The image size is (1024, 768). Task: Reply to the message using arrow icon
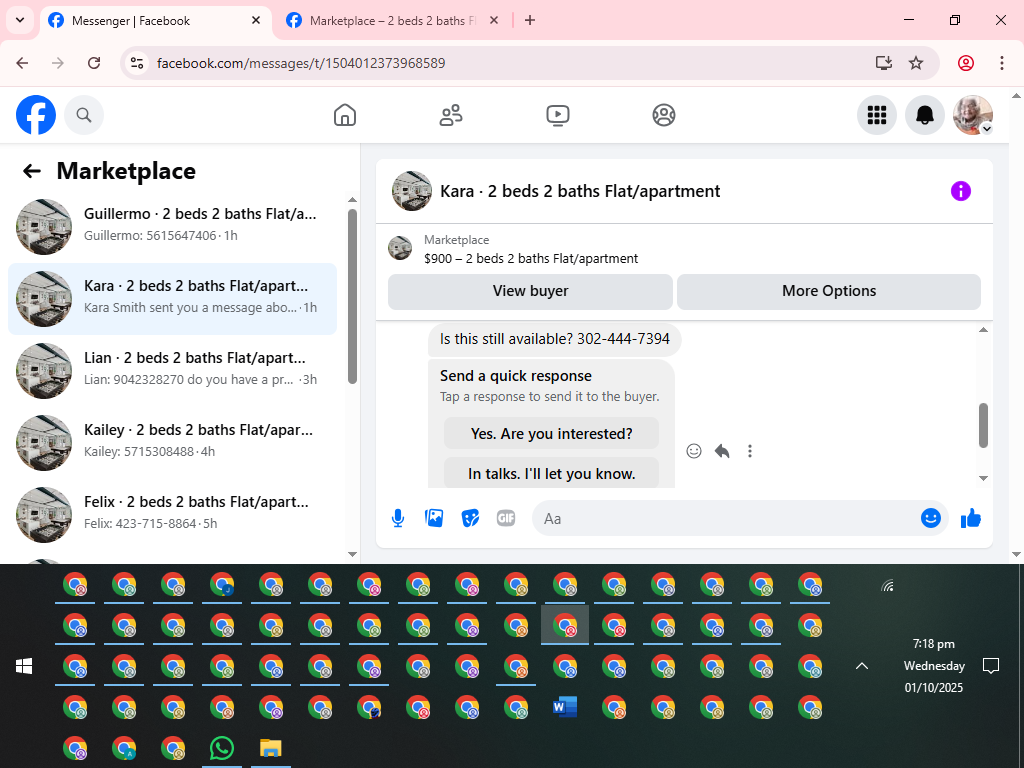722,451
